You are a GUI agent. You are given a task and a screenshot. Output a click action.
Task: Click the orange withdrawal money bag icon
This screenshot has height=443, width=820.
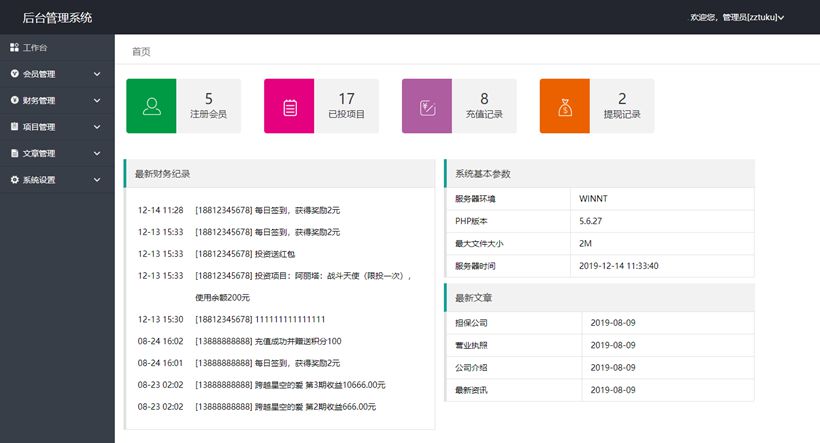[565, 106]
